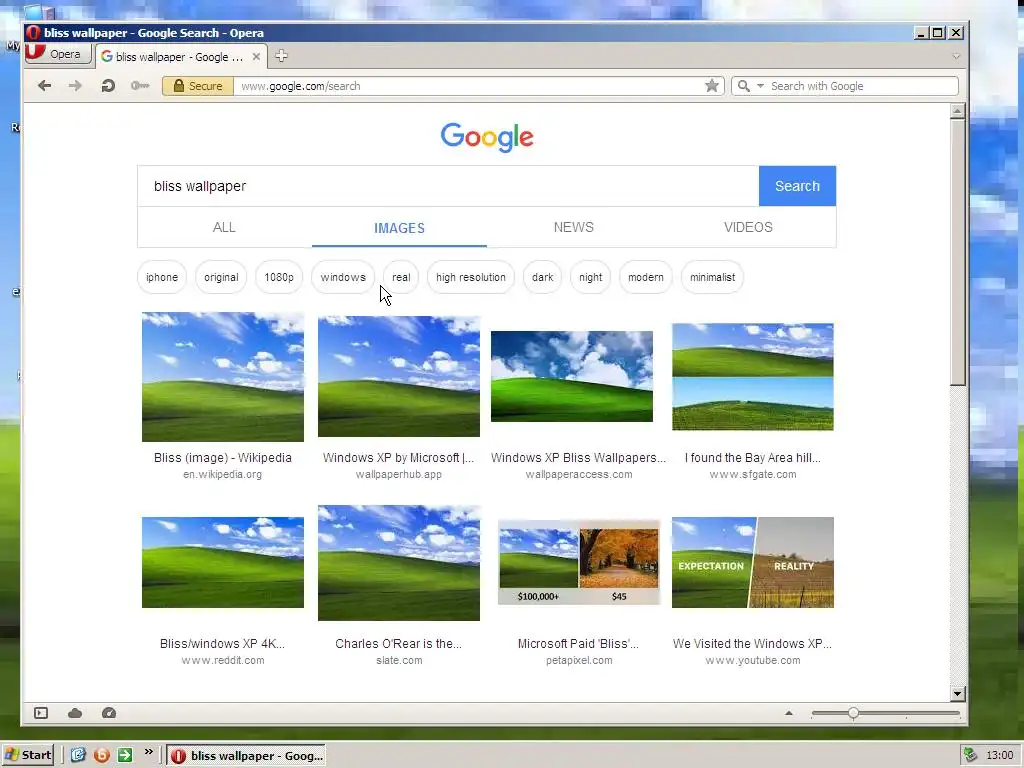1024x768 pixels.
Task: Click the blue Search button
Action: 797,186
